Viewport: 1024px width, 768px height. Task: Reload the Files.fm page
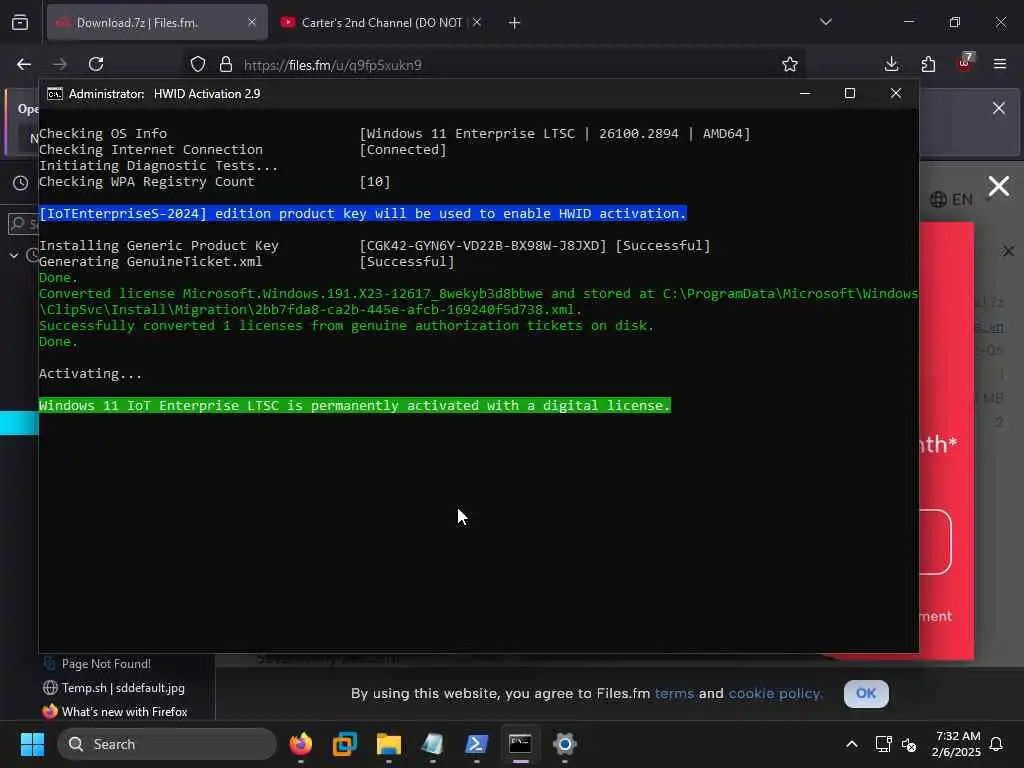[x=96, y=64]
